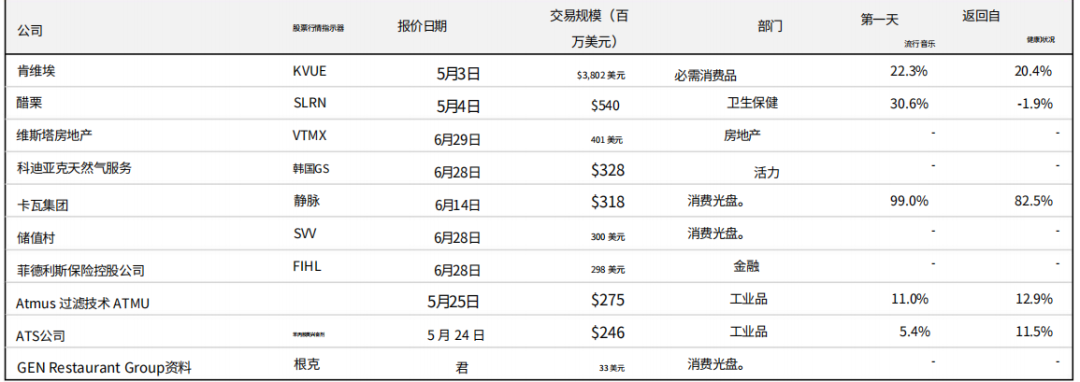Click the 交易规模 column header
Screen dimensions: 1080x382
click(589, 29)
